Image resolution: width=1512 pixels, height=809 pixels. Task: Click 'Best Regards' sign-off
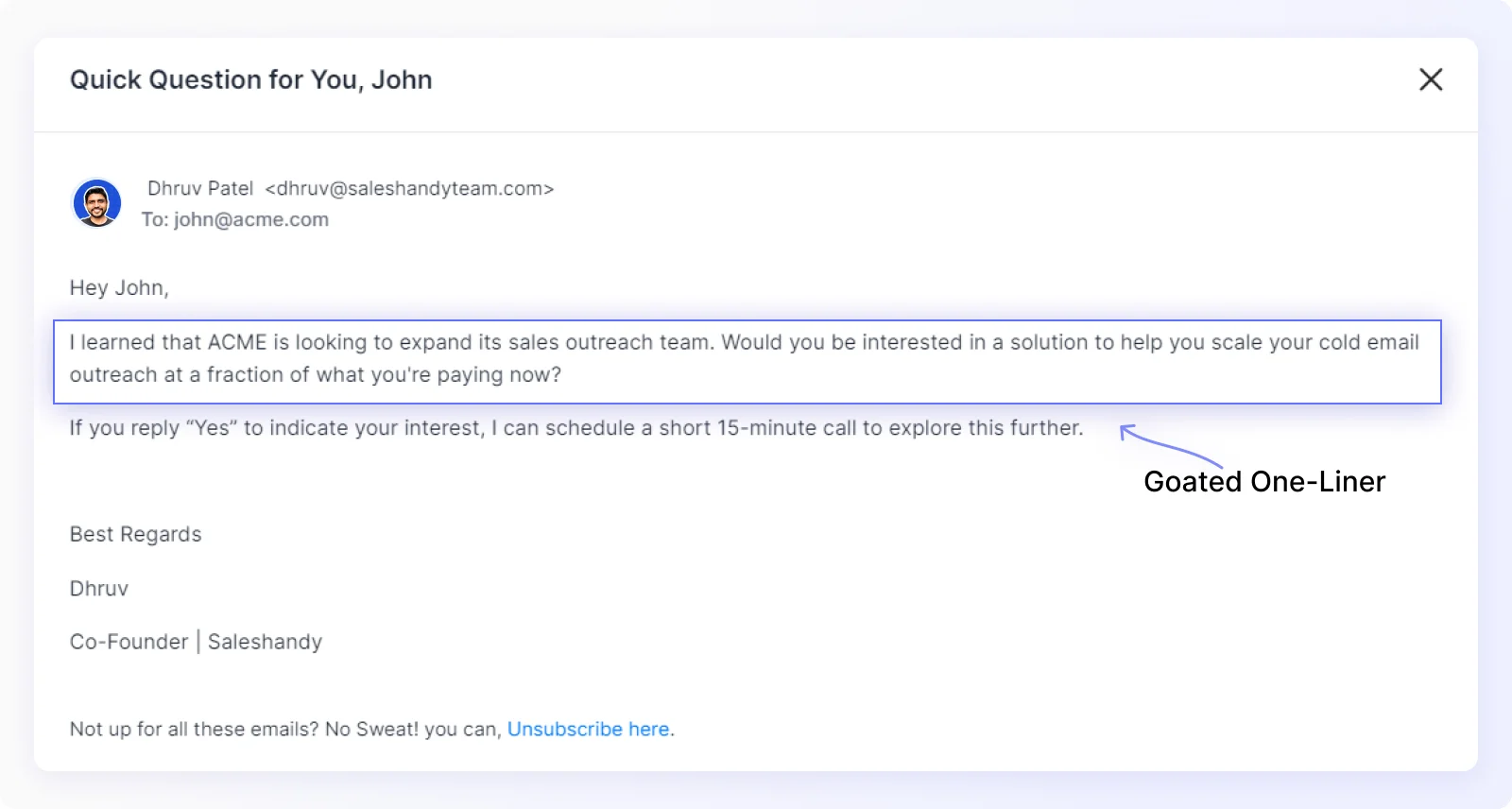click(x=136, y=535)
